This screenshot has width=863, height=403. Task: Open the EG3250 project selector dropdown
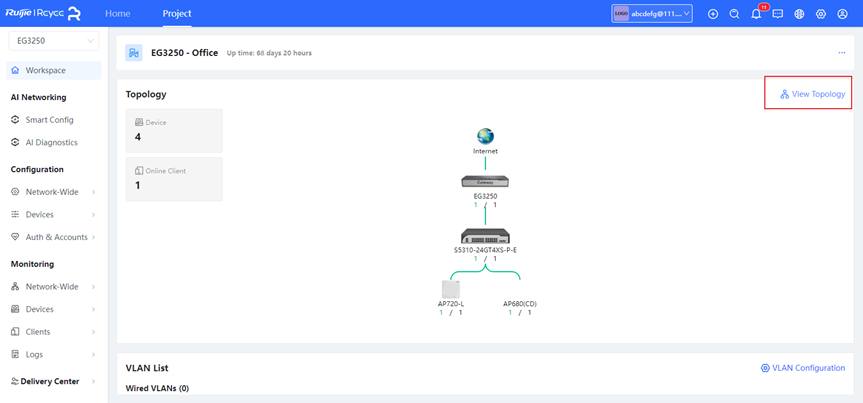54,41
